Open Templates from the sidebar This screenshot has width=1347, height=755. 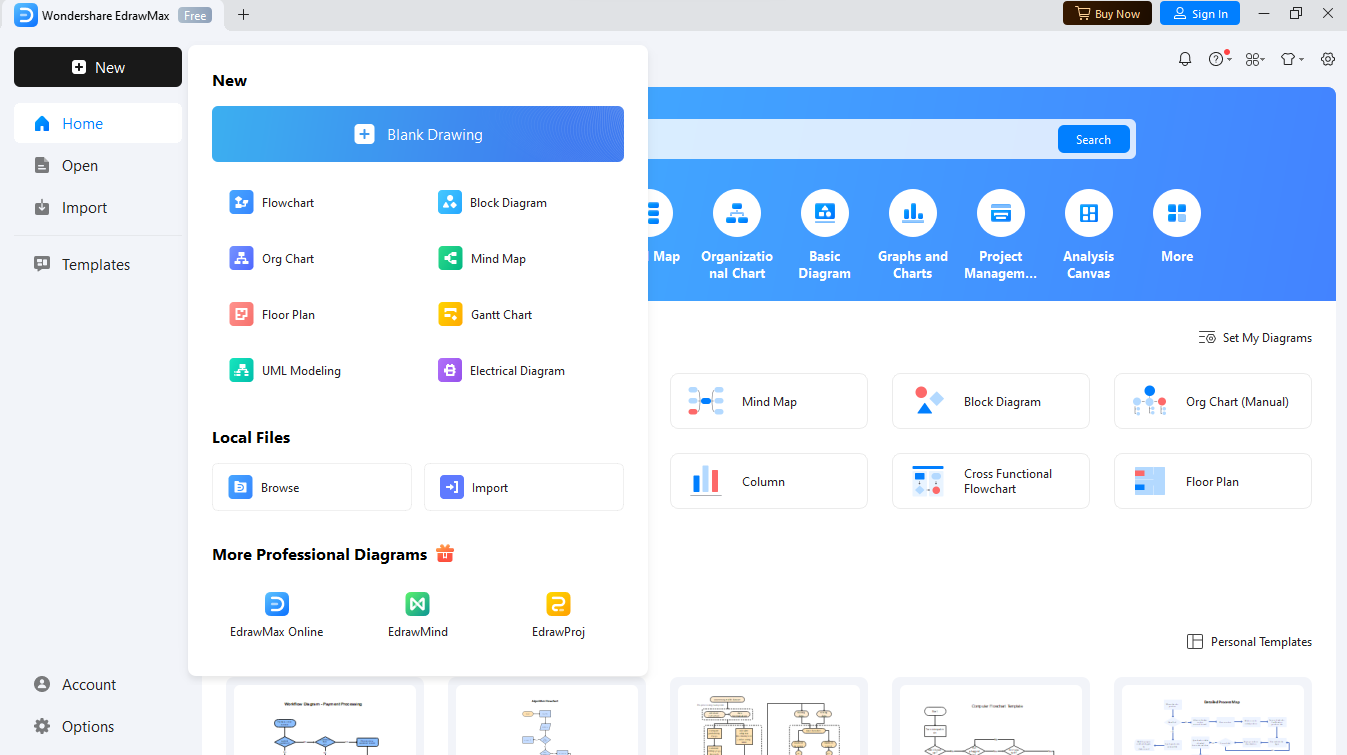pos(98,265)
